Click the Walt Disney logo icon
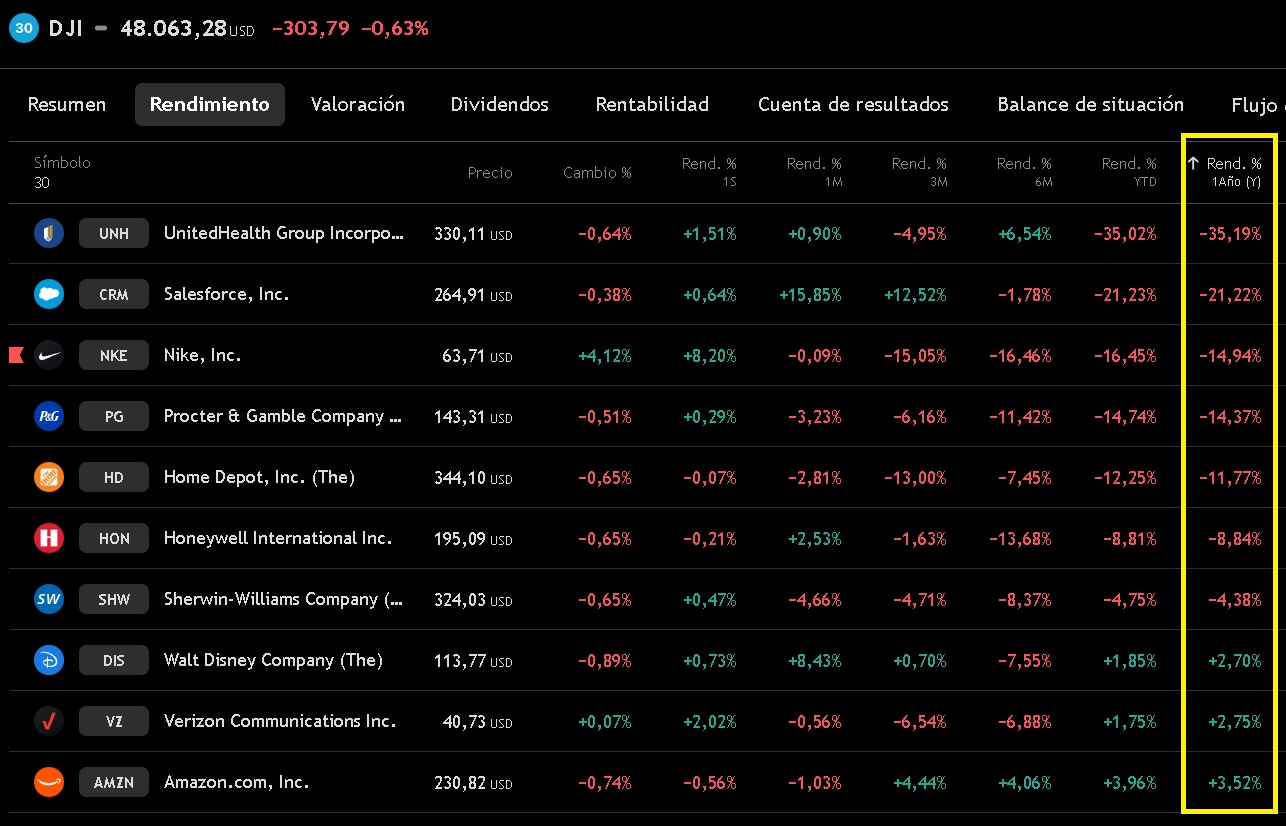Viewport: 1286px width, 826px height. 49,661
